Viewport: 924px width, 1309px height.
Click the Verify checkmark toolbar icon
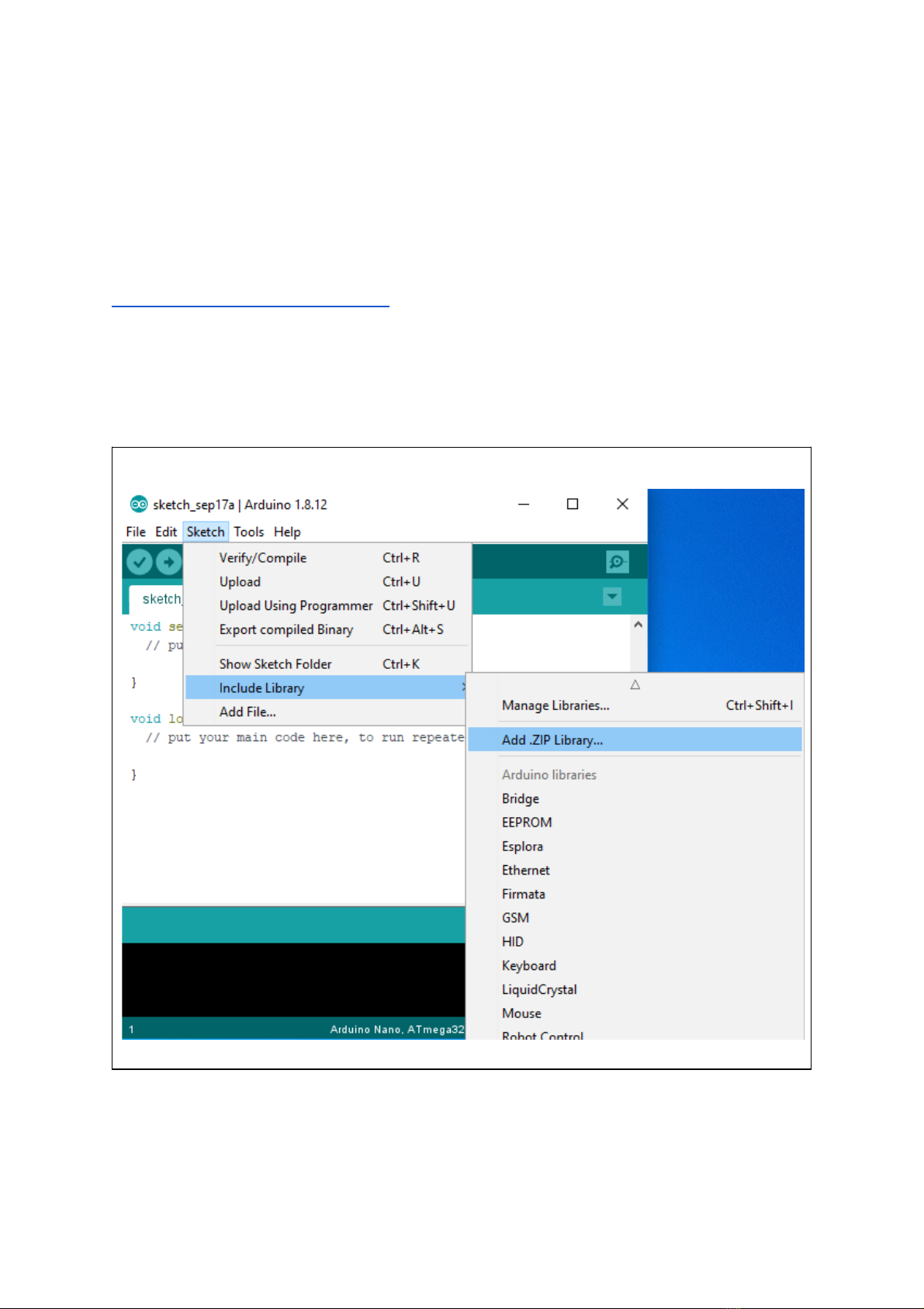[x=140, y=562]
